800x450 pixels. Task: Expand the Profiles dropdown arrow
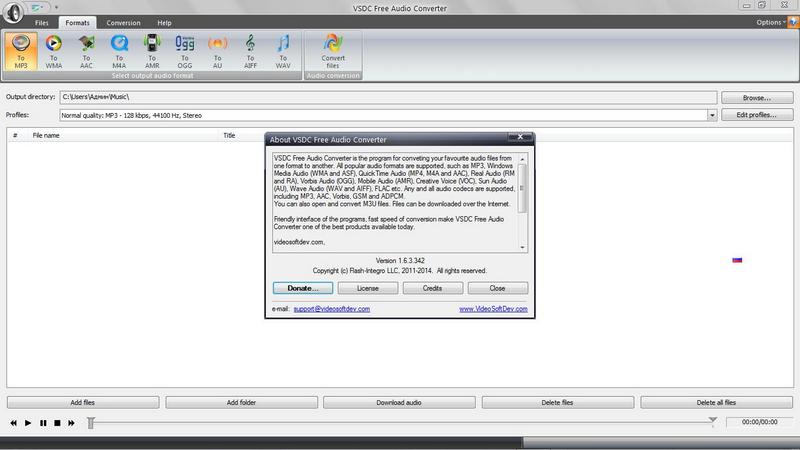[712, 115]
